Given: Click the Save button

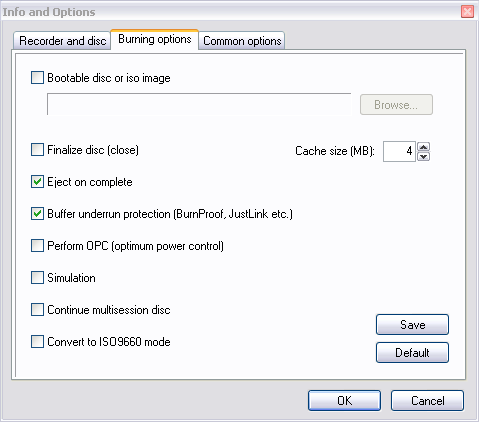Looking at the screenshot, I should pyautogui.click(x=412, y=324).
